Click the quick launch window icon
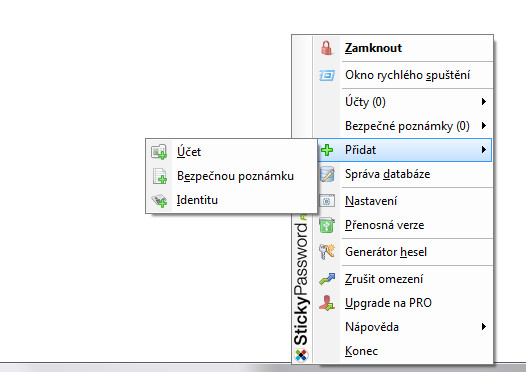The image size is (526, 372). pyautogui.click(x=326, y=75)
